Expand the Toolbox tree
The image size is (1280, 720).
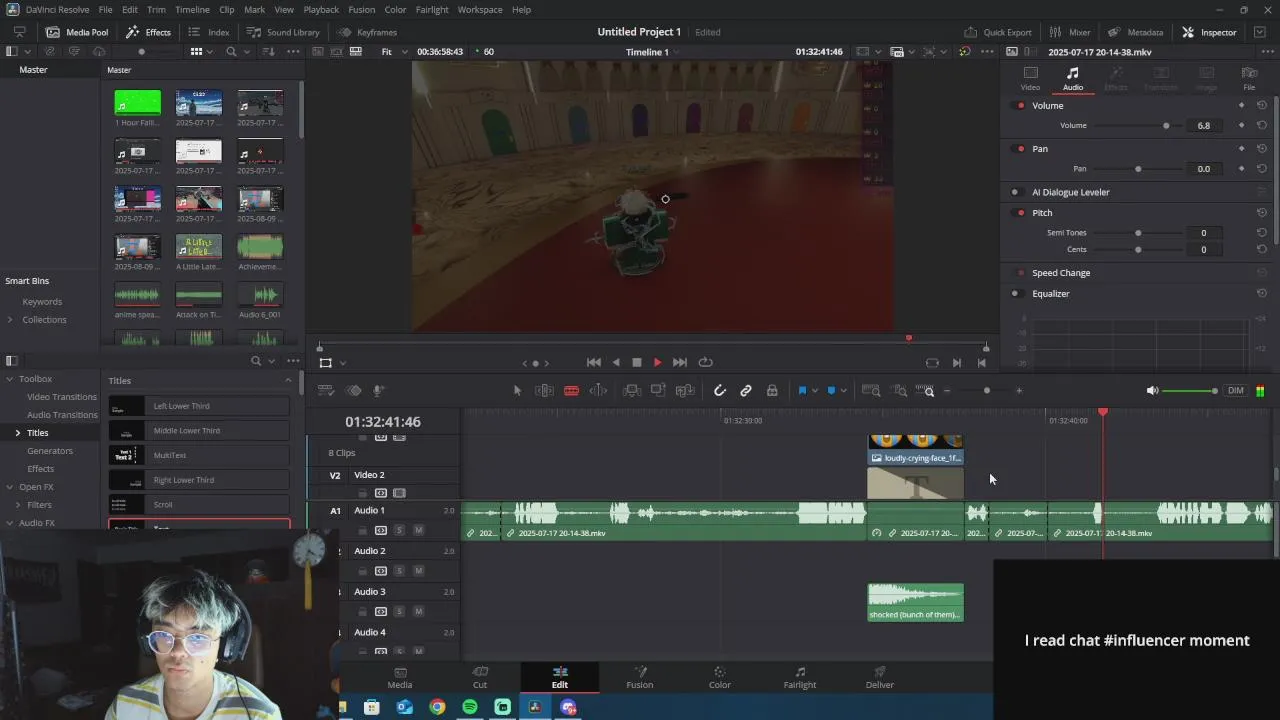[10, 379]
